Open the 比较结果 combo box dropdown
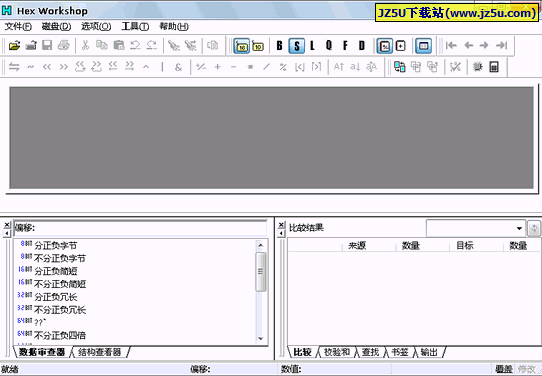542x376 pixels. pyautogui.click(x=519, y=228)
